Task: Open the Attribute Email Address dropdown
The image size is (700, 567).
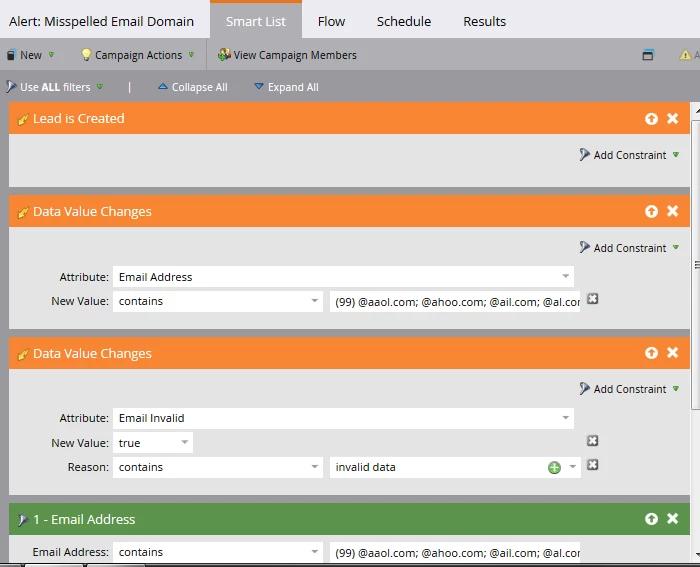Action: (x=343, y=277)
